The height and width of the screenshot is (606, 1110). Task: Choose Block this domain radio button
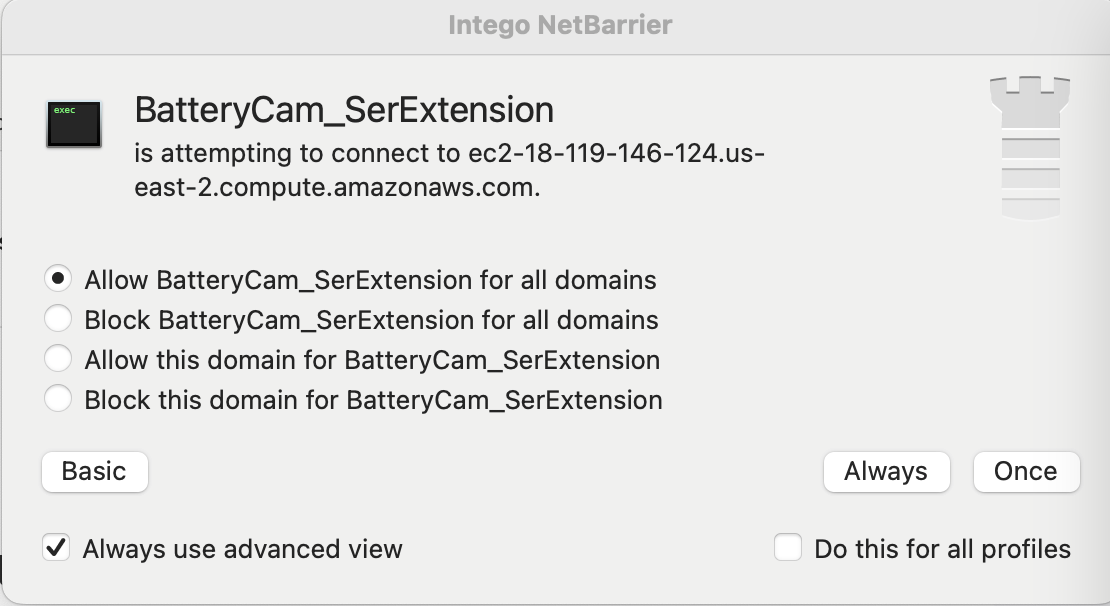click(x=58, y=399)
